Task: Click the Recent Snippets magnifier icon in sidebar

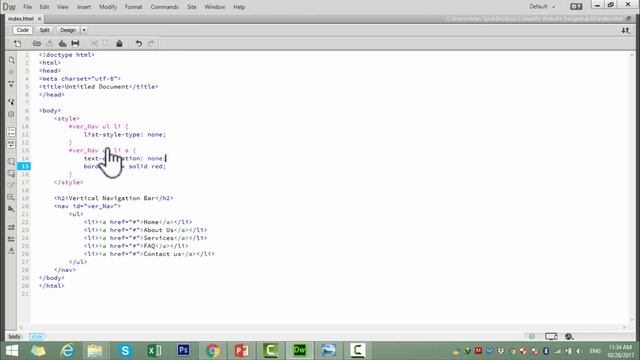Action: pyautogui.click(x=11, y=198)
